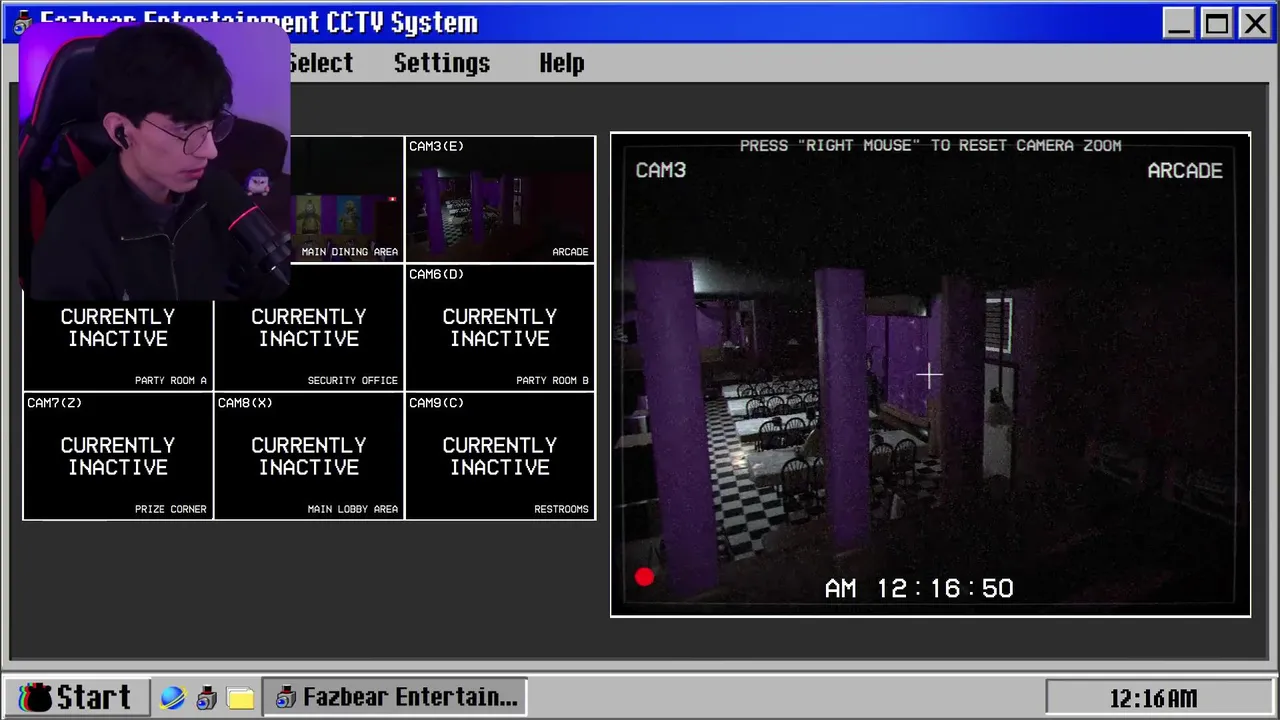Screen dimensions: 1280x720
Task: Close the CCTV System window
Action: point(1254,23)
